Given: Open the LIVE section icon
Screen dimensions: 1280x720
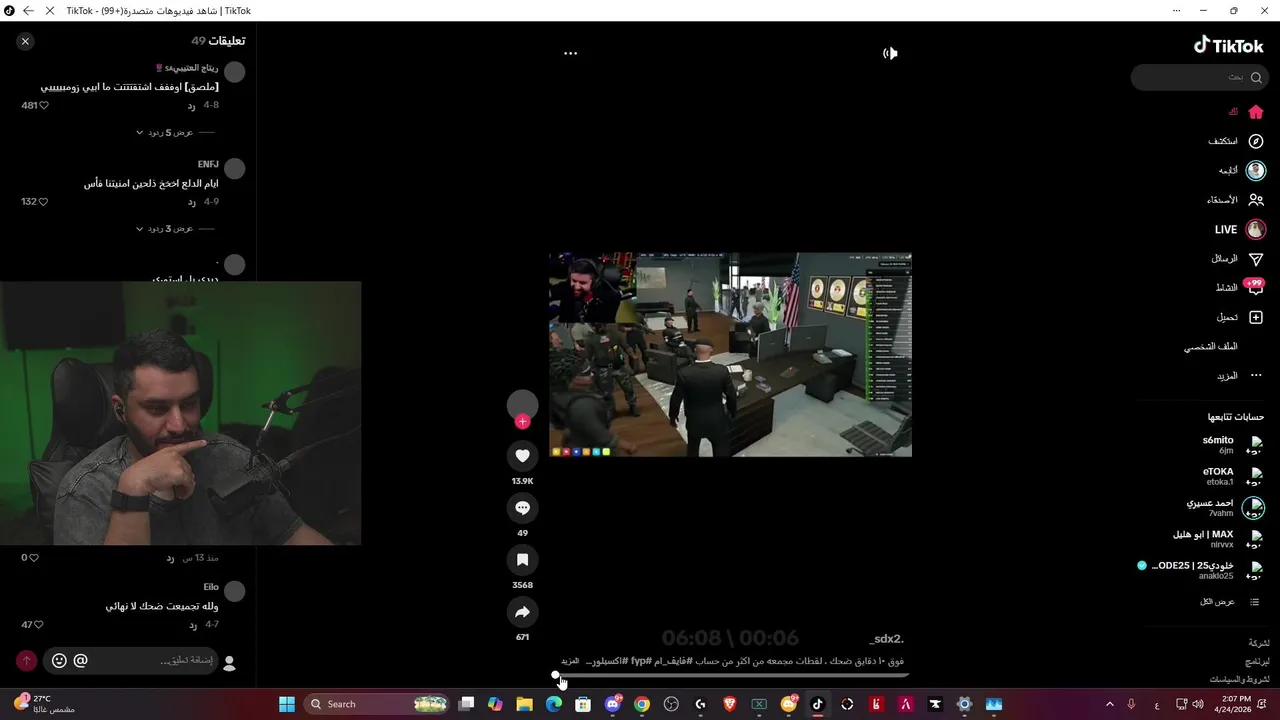Looking at the screenshot, I should point(1256,229).
